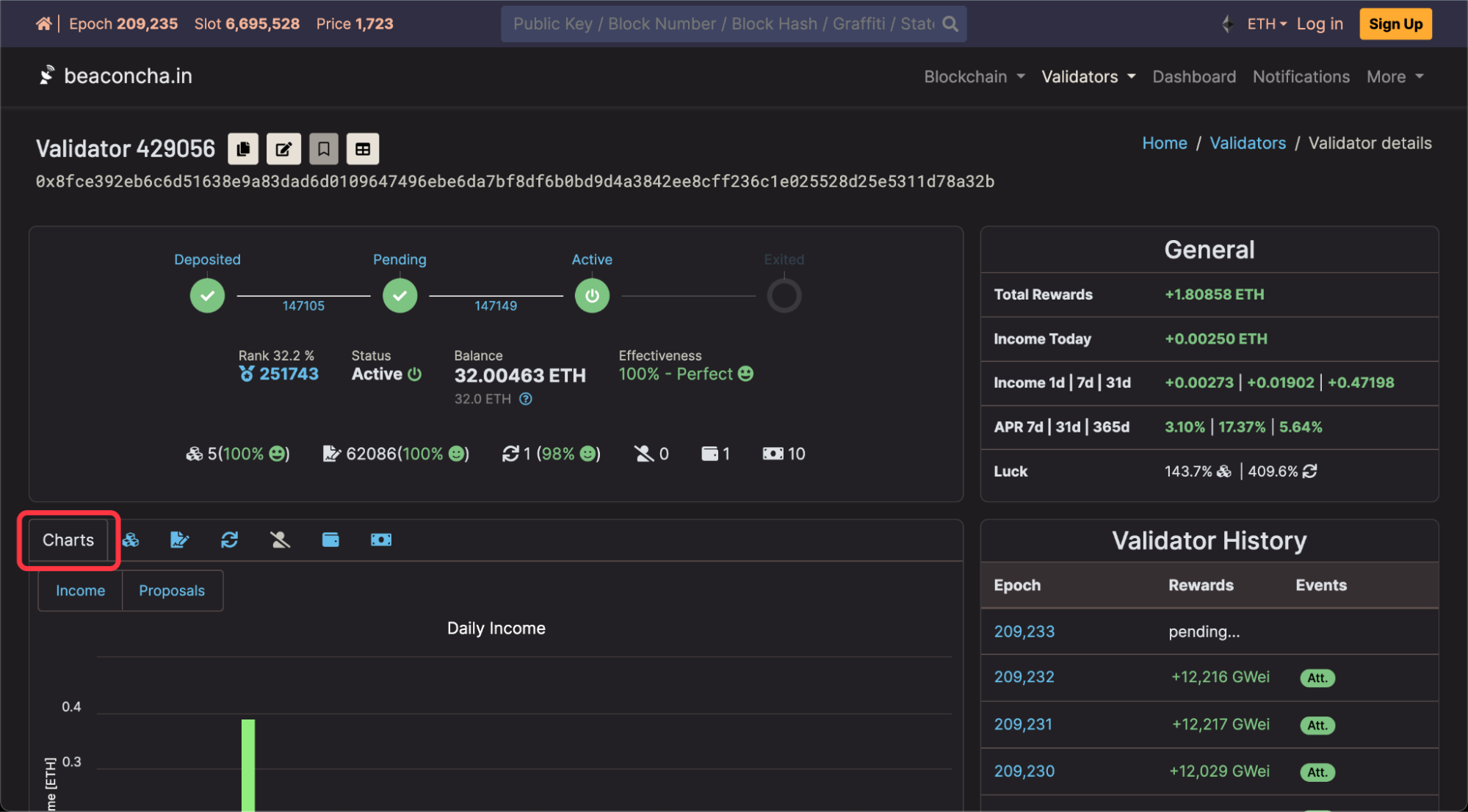
Task: Switch to the Proposals tab
Action: (172, 590)
